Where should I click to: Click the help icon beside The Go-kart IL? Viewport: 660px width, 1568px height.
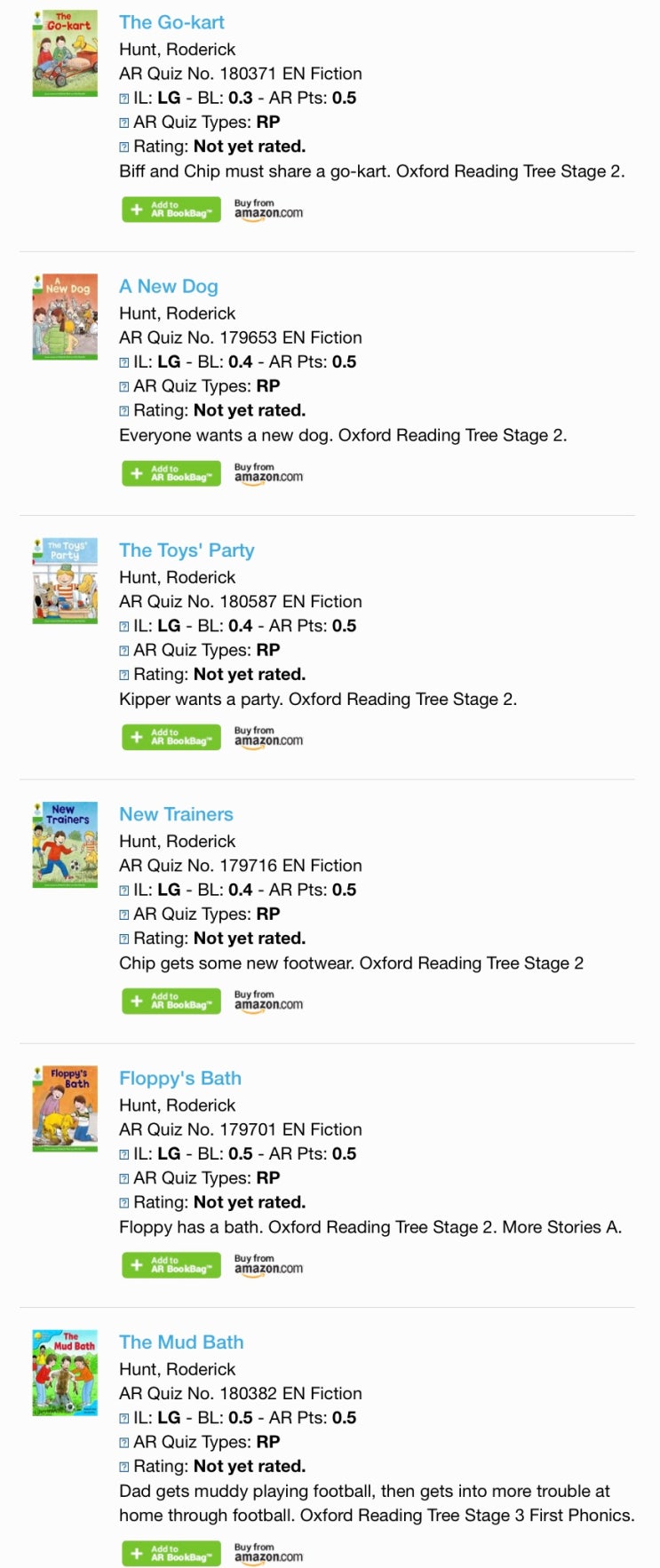(x=124, y=99)
